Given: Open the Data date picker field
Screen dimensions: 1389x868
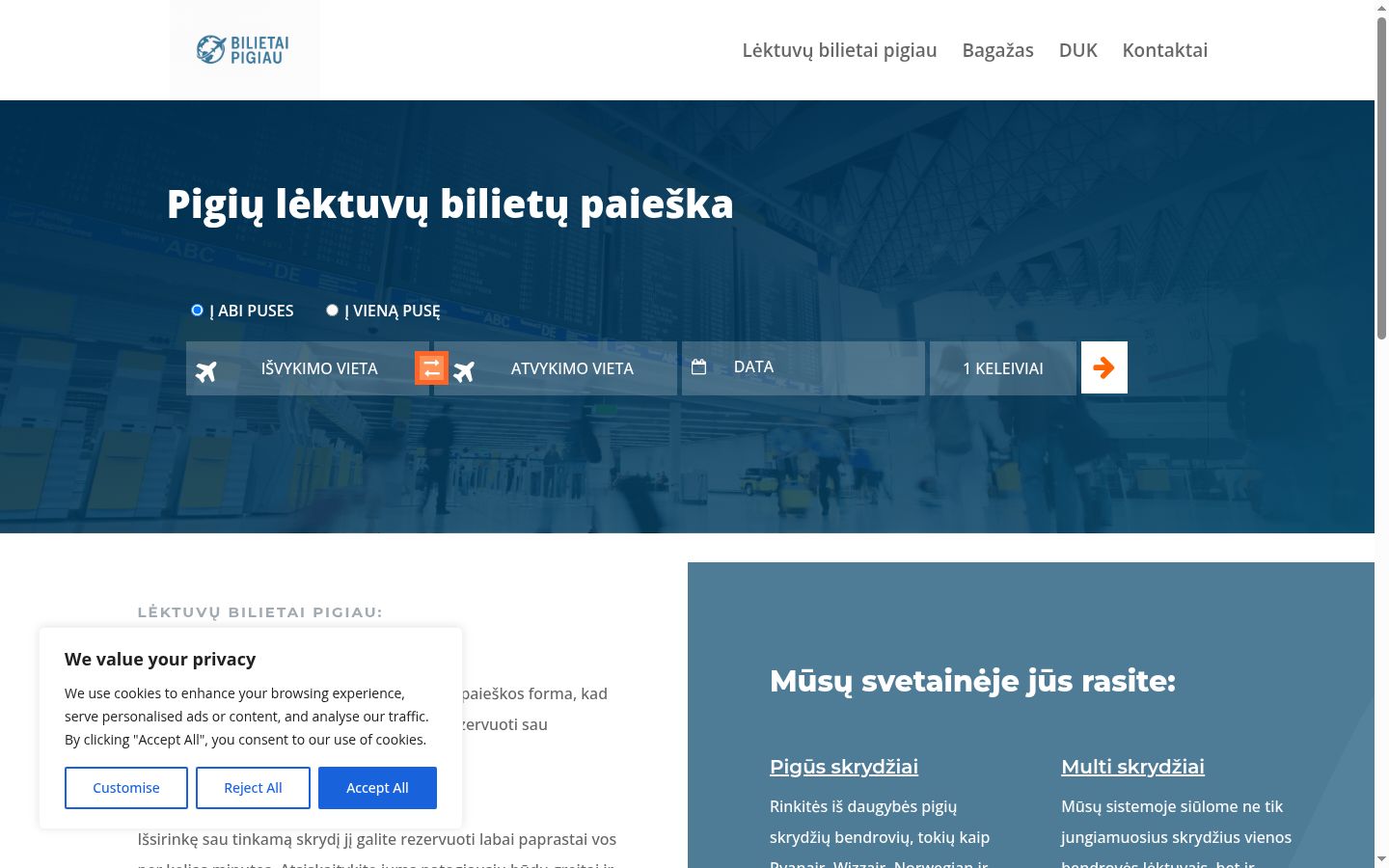Looking at the screenshot, I should click(x=803, y=368).
